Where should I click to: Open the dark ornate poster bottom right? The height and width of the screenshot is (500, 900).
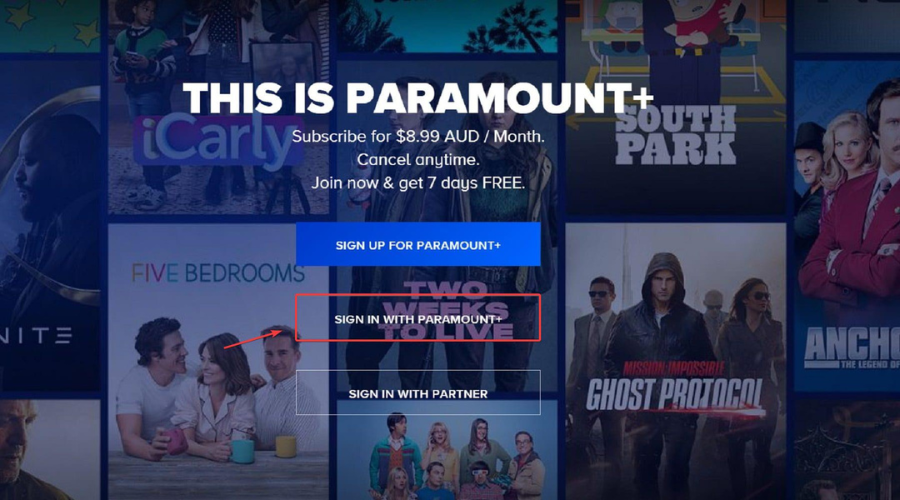pyautogui.click(x=847, y=451)
